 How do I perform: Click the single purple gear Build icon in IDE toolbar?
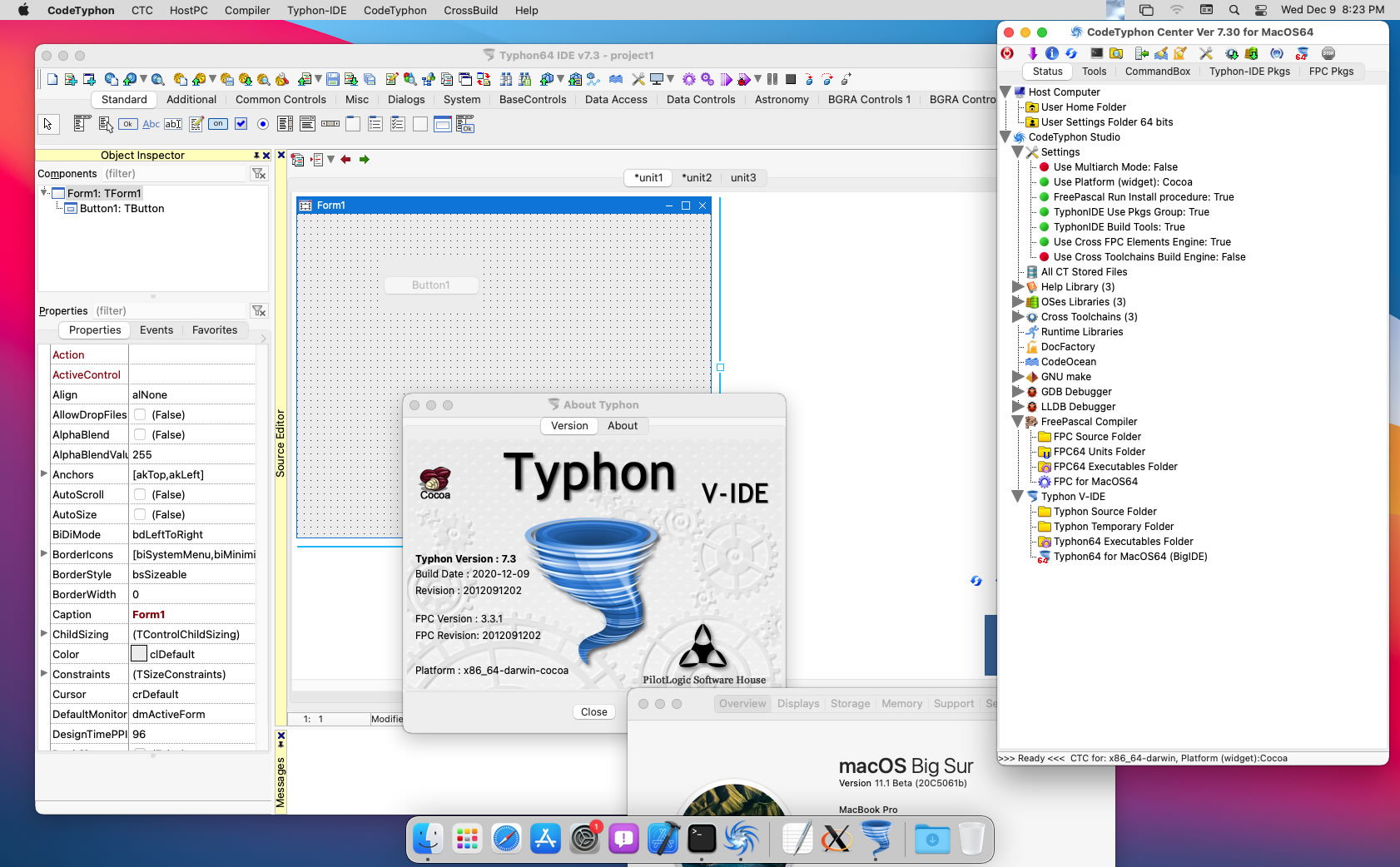689,79
